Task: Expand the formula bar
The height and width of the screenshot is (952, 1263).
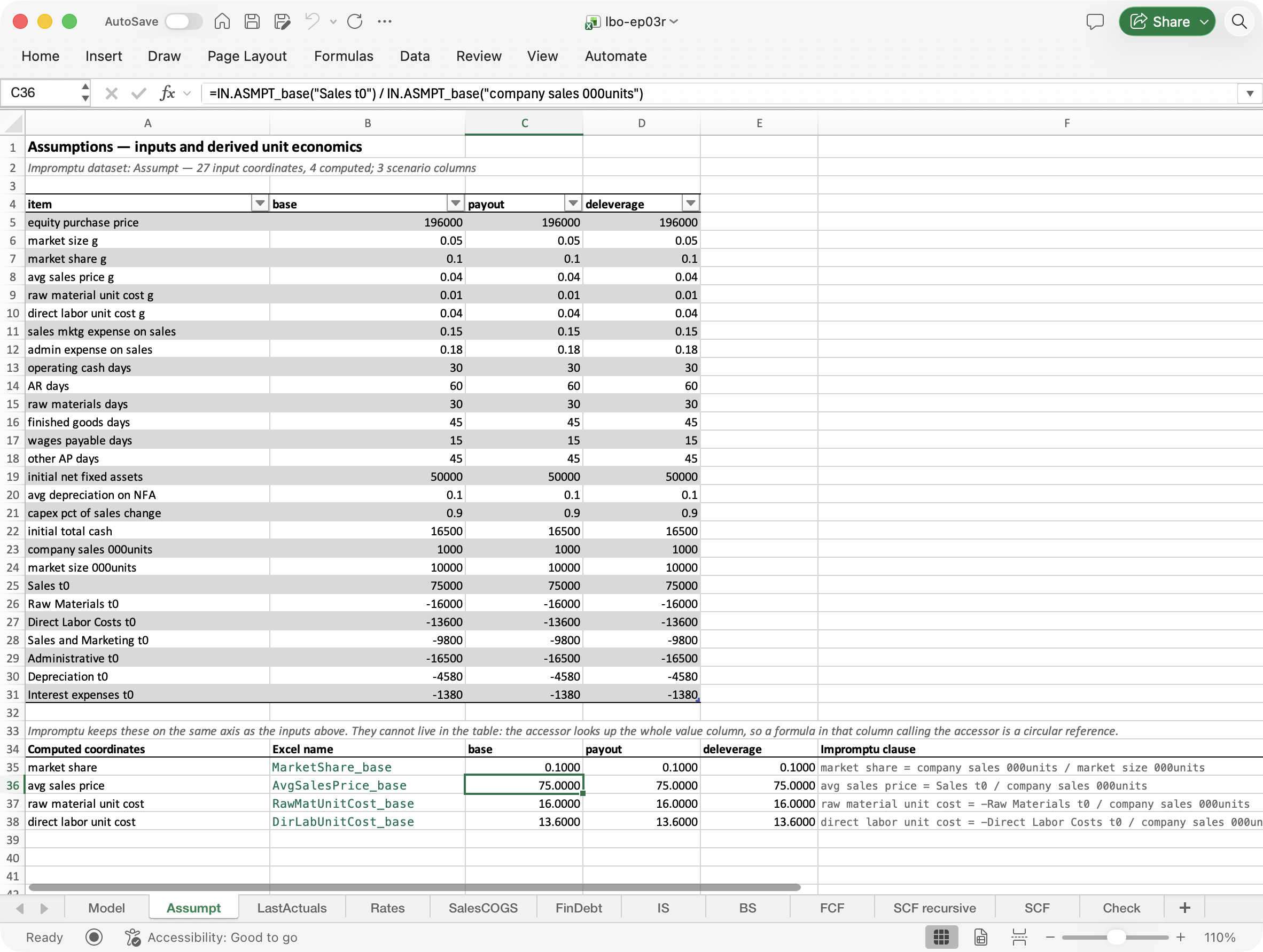Action: [x=1250, y=93]
